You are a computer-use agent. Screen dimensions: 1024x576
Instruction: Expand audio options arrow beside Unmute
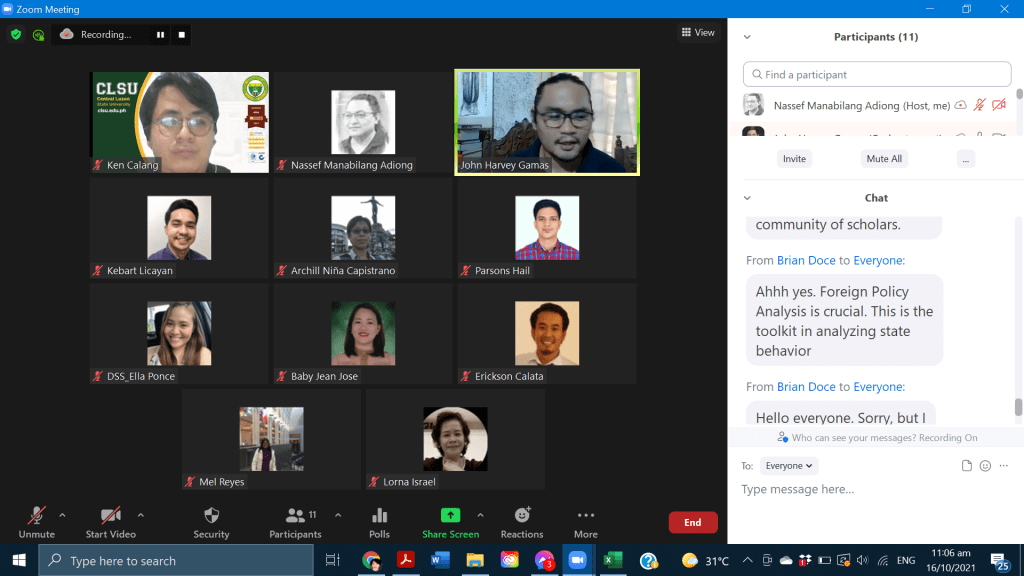tap(62, 515)
